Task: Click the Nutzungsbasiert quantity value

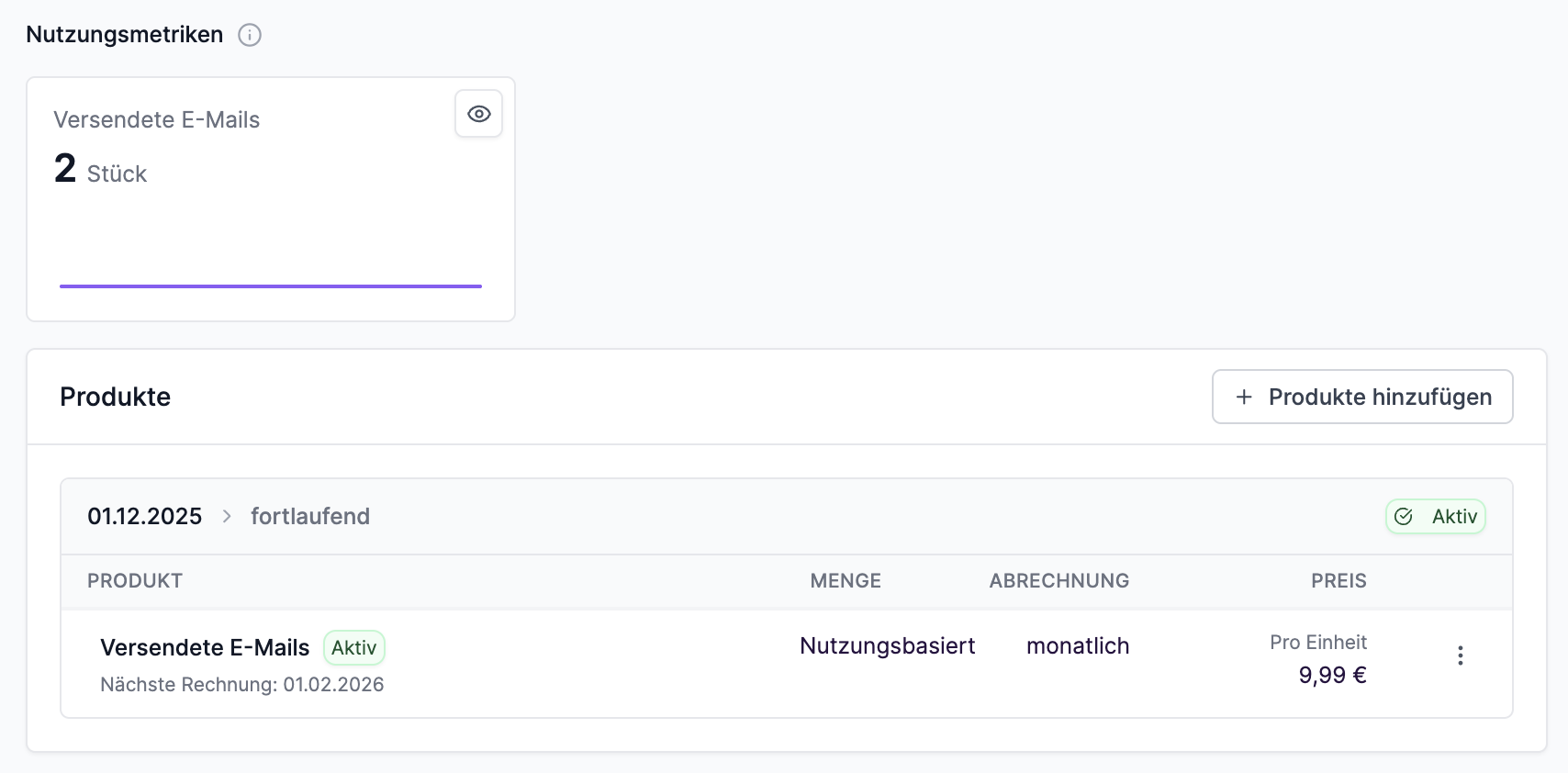Action: pos(888,645)
